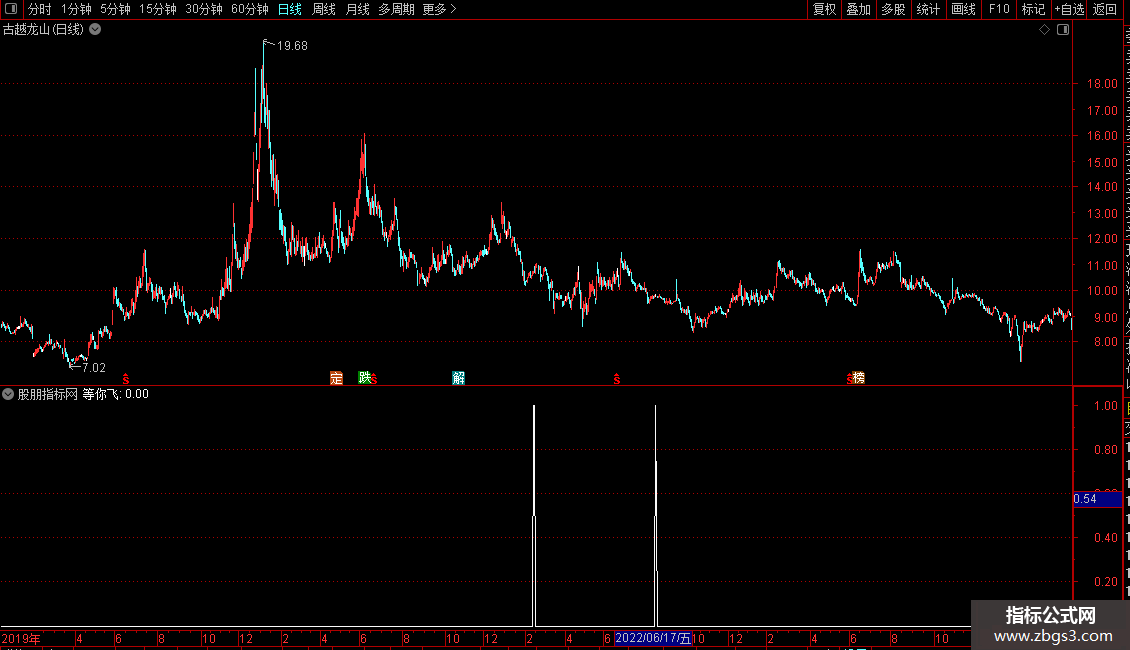Image resolution: width=1130 pixels, height=650 pixels.
Task: Click the 标记 mark button
Action: point(1033,9)
